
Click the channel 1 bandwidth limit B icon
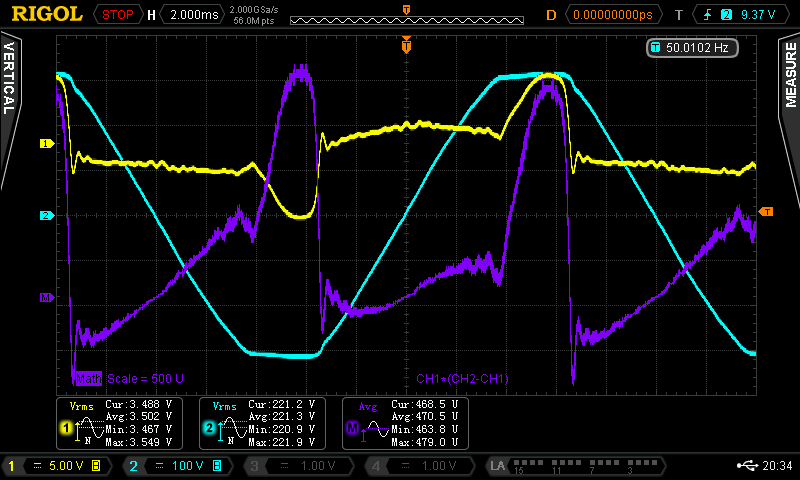[x=96, y=466]
